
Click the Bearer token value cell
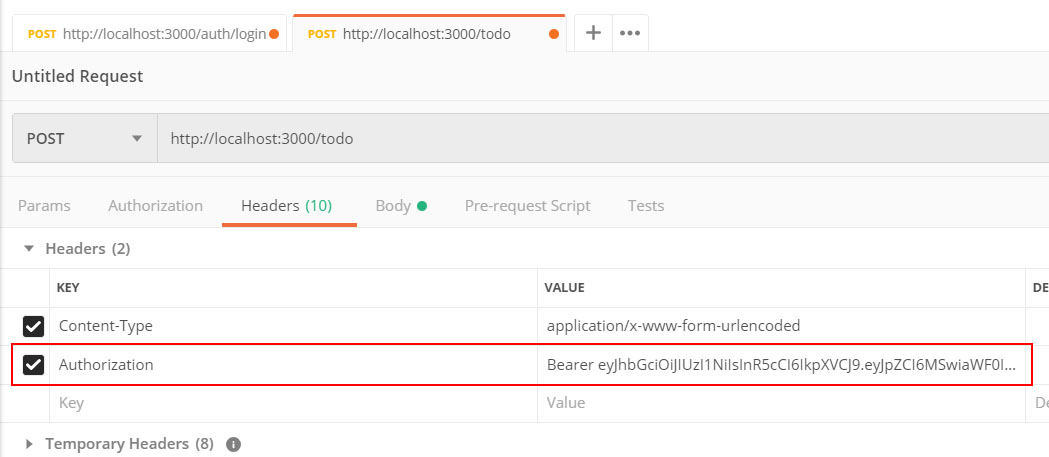pos(781,365)
